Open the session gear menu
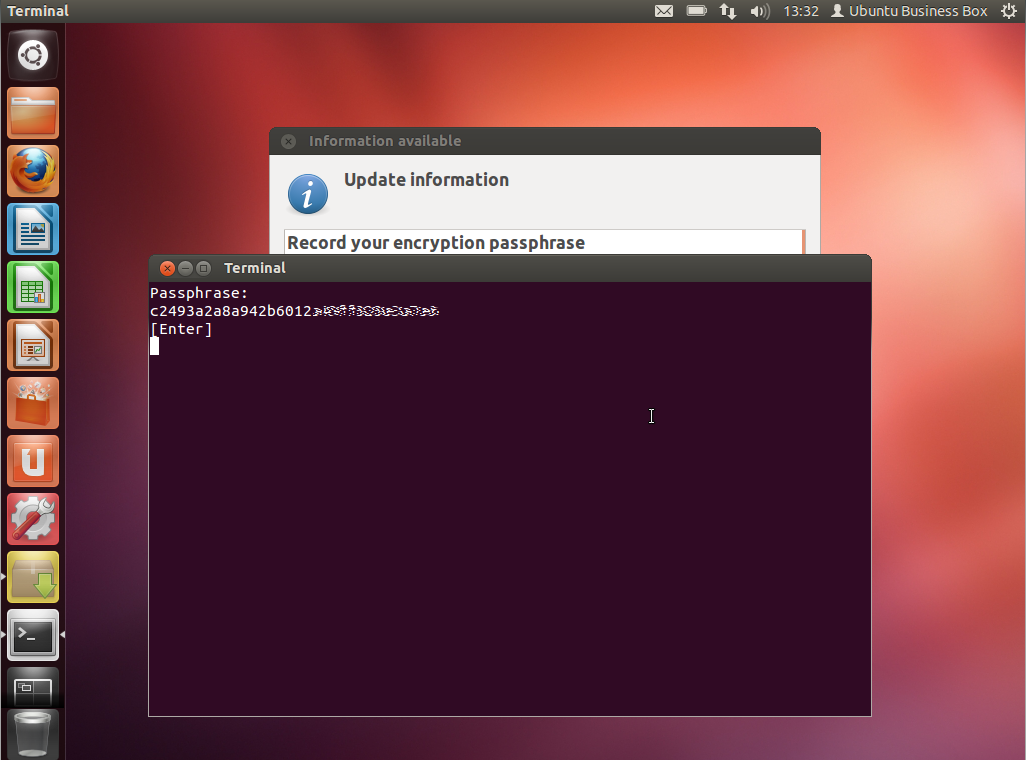1026x760 pixels. tap(1008, 11)
